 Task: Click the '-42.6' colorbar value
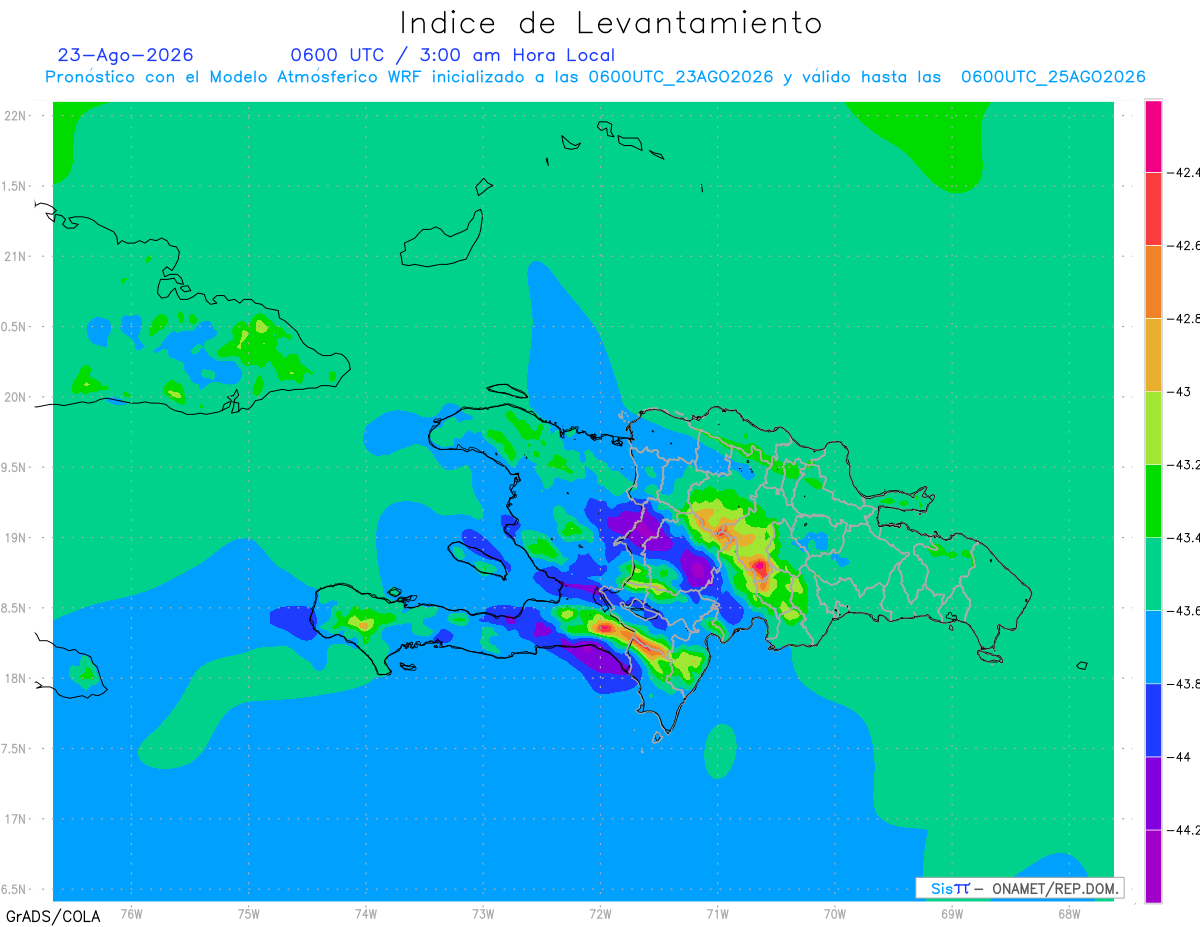pyautogui.click(x=1185, y=245)
